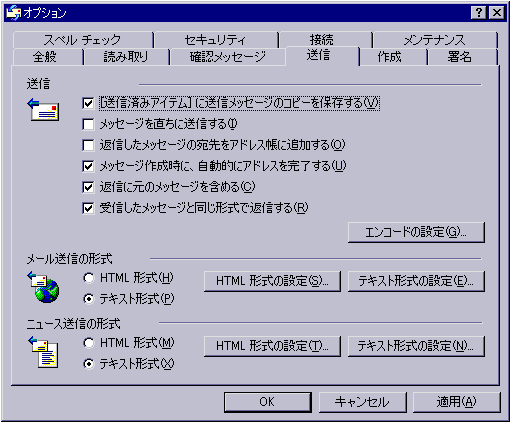Click the news document format icon

pyautogui.click(x=44, y=352)
